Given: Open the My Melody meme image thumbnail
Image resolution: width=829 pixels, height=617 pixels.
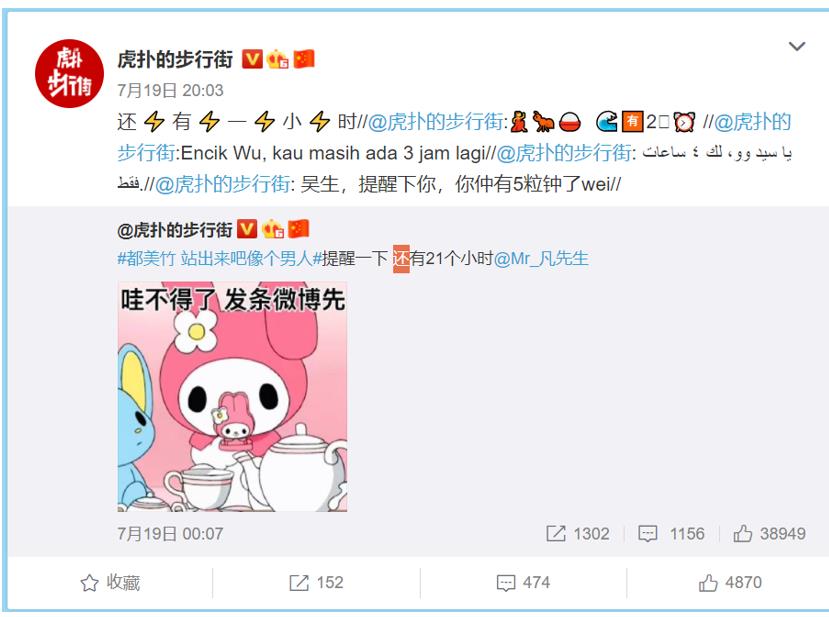Looking at the screenshot, I should (232, 397).
